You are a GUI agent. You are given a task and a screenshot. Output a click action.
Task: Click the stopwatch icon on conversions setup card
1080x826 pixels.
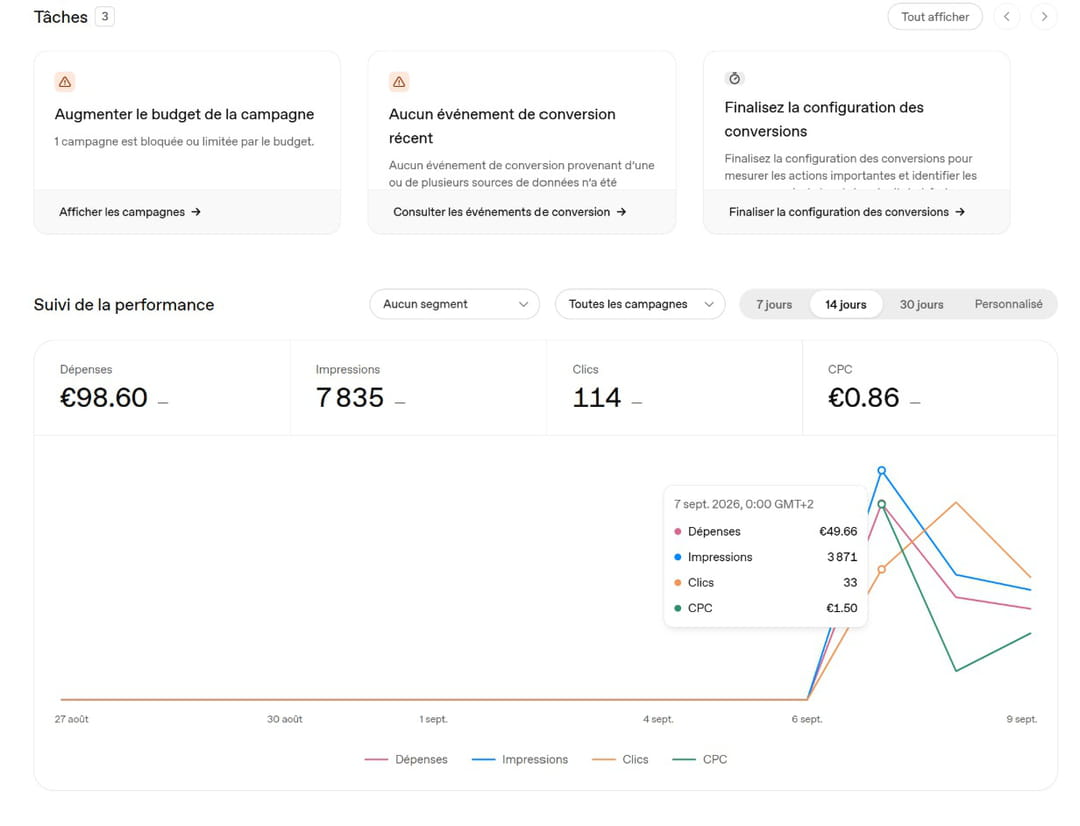click(734, 79)
